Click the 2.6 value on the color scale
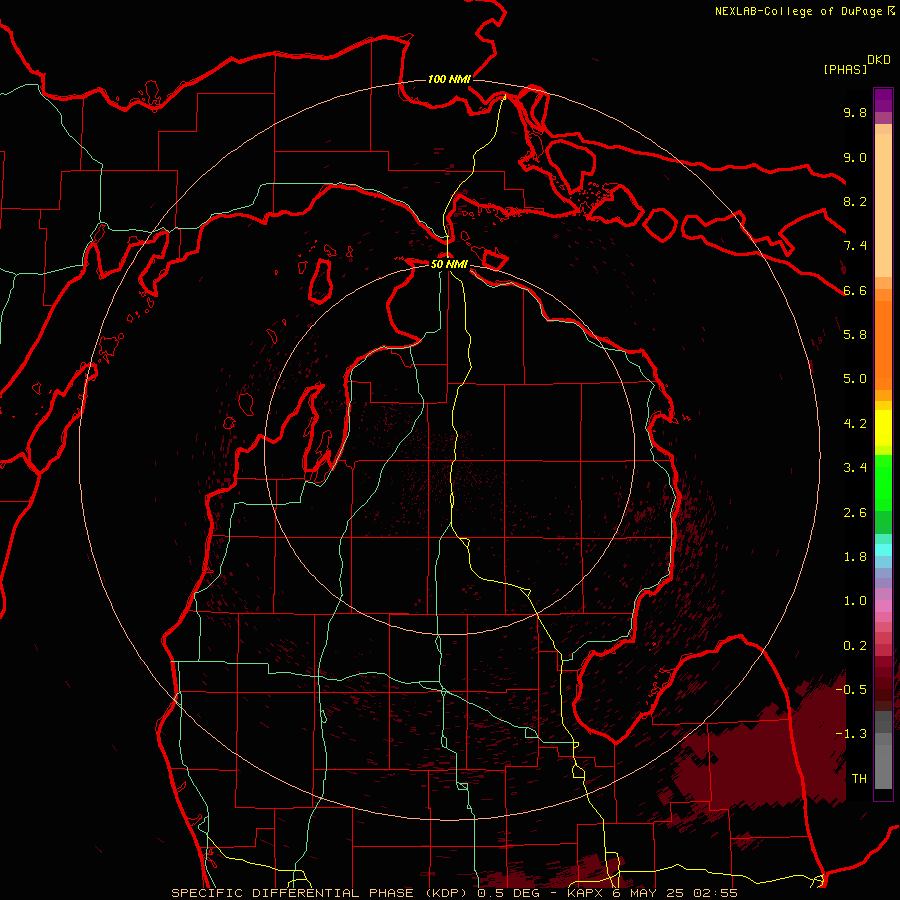 tap(855, 513)
